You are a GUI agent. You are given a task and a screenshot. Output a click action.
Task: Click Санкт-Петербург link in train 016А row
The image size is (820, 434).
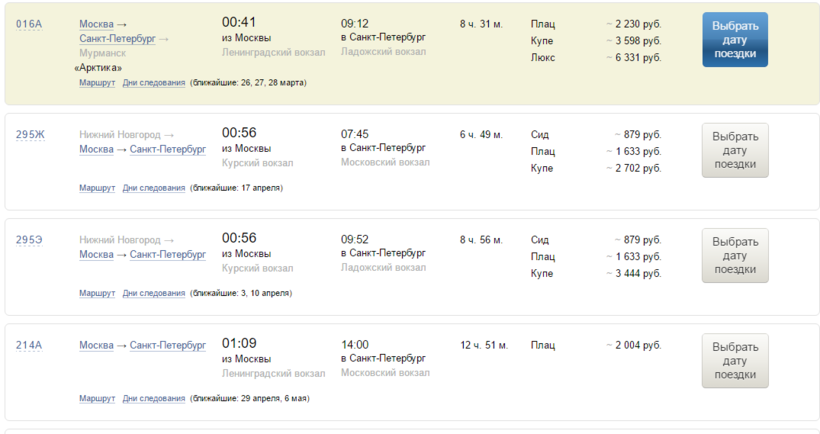[117, 39]
